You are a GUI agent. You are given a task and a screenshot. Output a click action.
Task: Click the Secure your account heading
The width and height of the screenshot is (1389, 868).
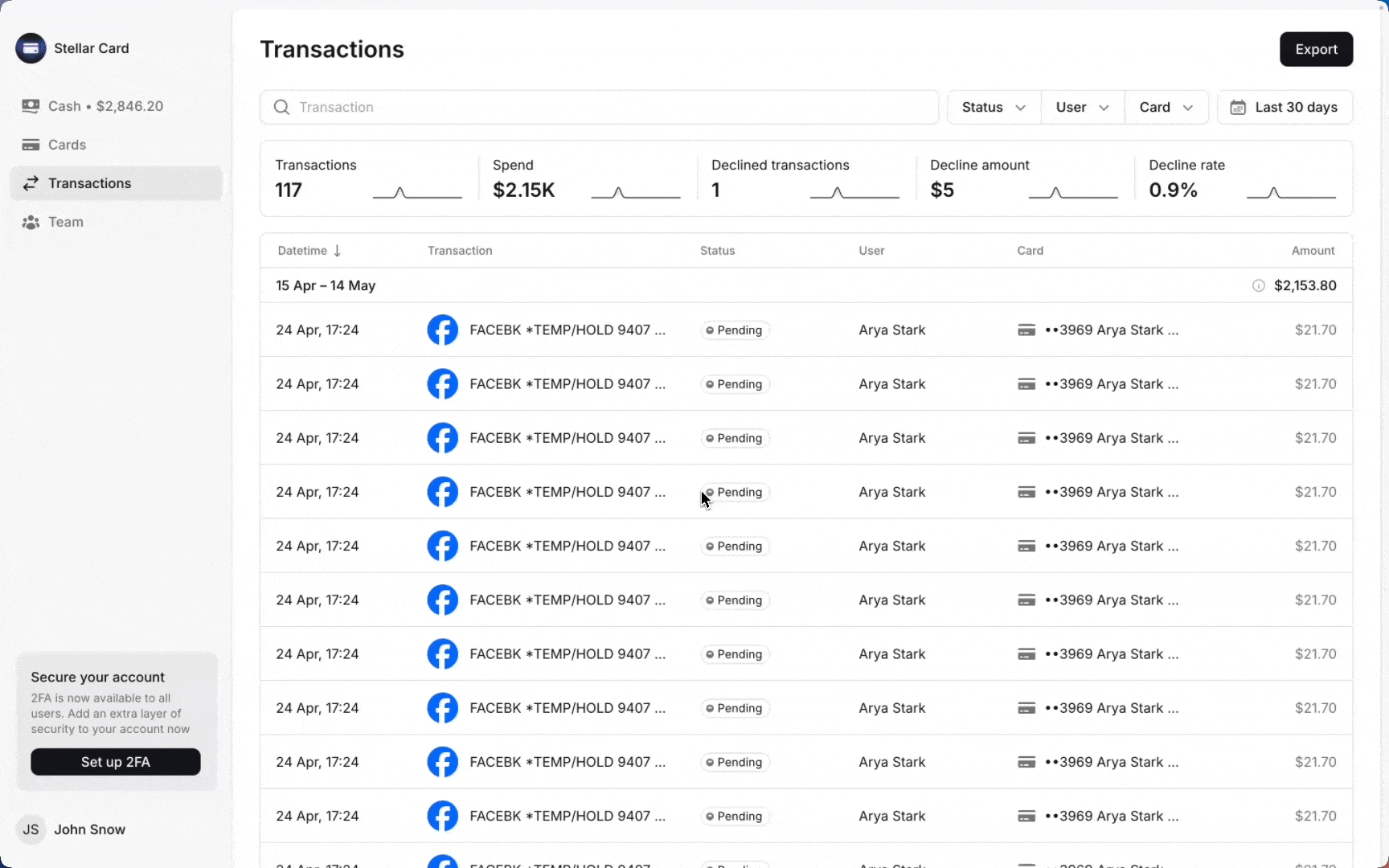point(98,678)
